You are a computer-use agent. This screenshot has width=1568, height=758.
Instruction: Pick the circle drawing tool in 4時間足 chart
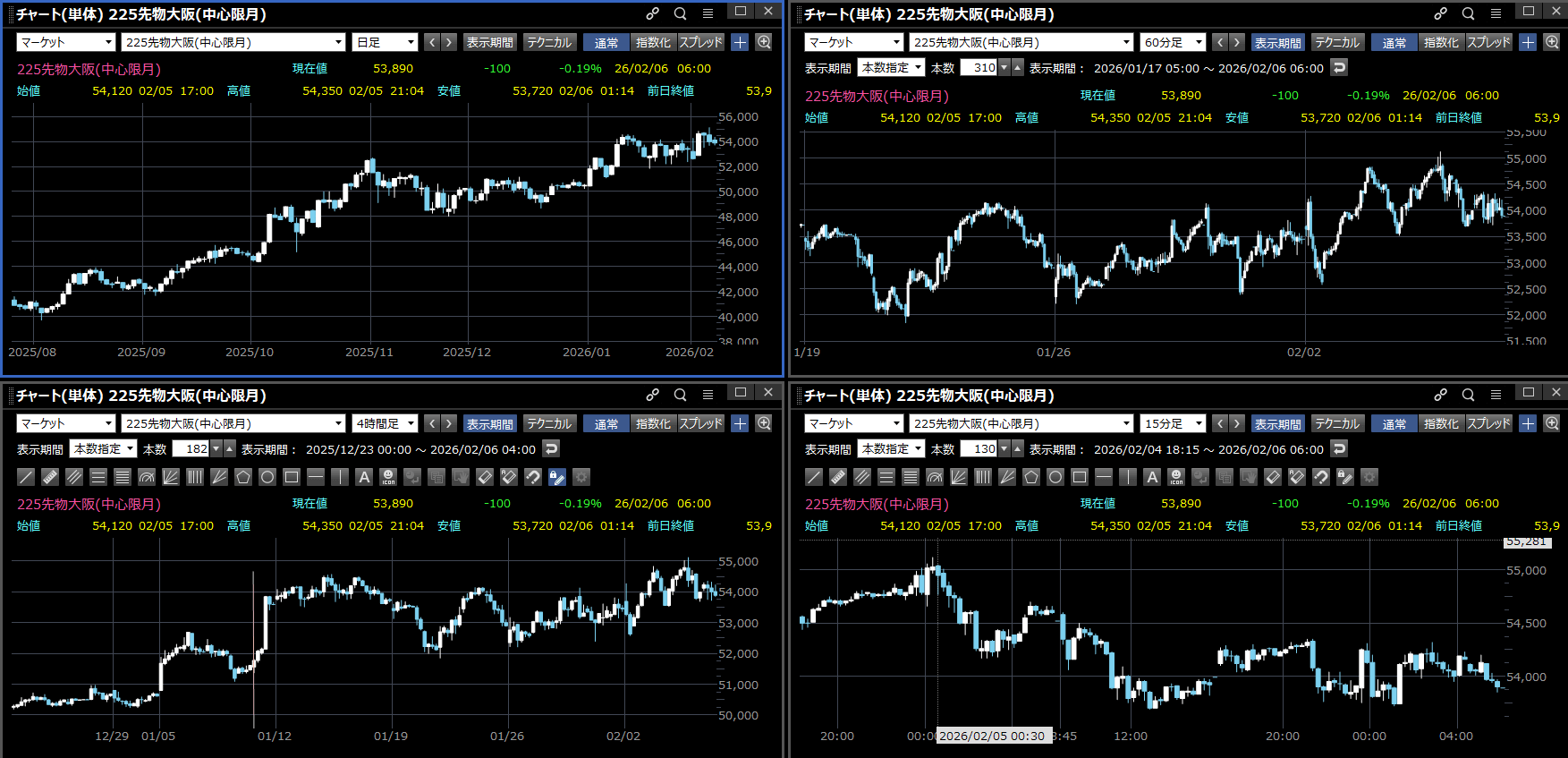(267, 477)
